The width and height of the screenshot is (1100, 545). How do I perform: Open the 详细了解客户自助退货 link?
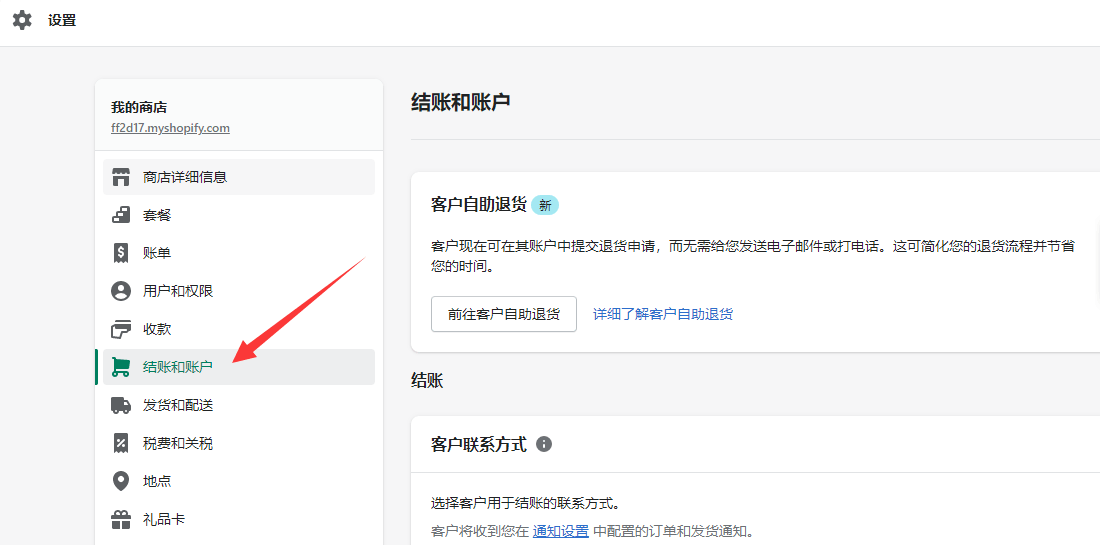click(x=663, y=314)
